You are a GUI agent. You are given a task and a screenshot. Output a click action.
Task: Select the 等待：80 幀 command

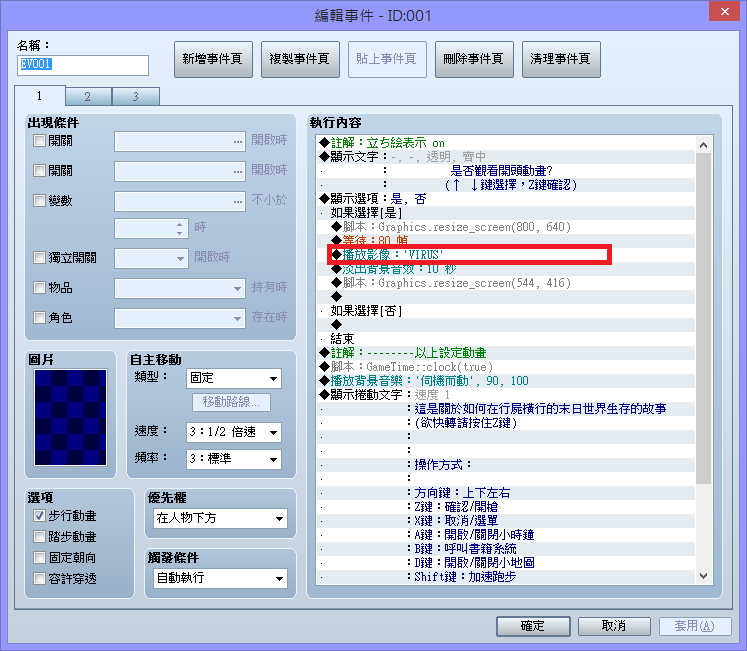[505, 241]
